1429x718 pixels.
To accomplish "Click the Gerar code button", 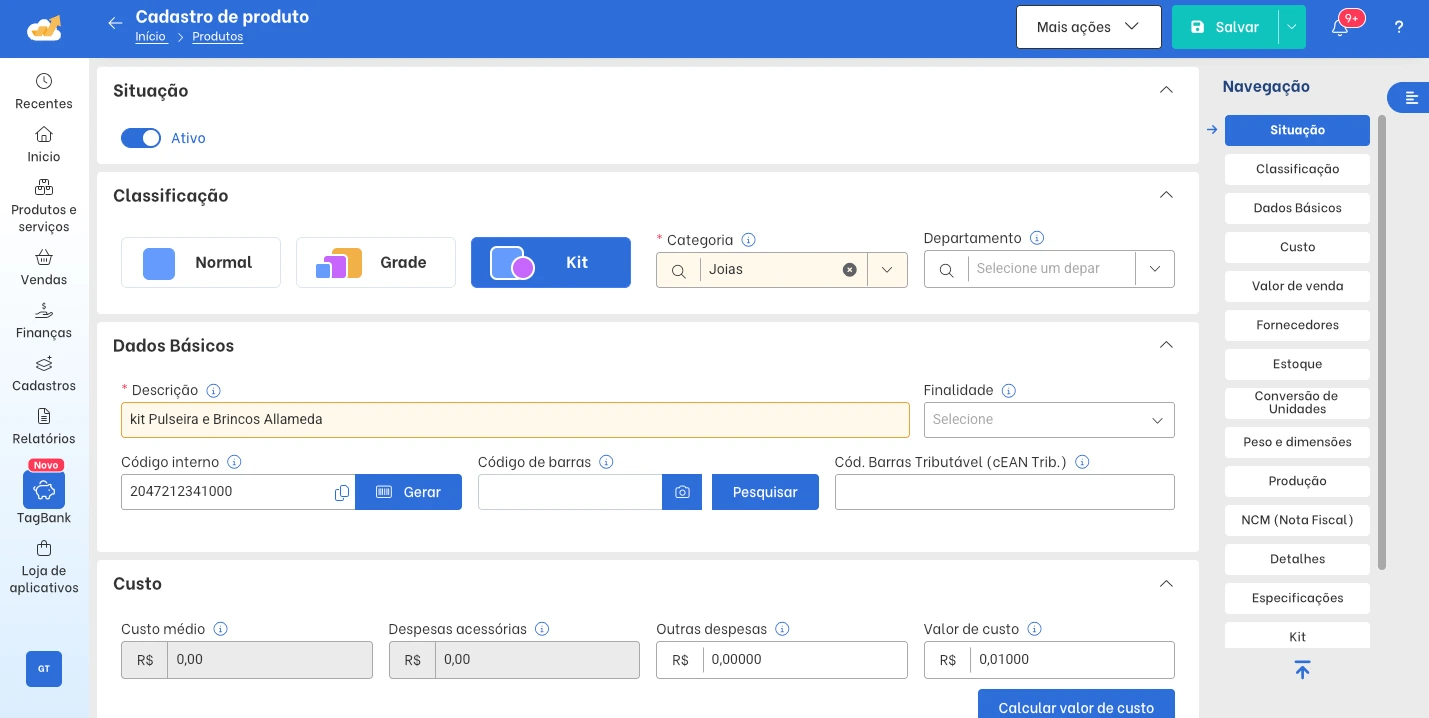I will click(x=408, y=492).
